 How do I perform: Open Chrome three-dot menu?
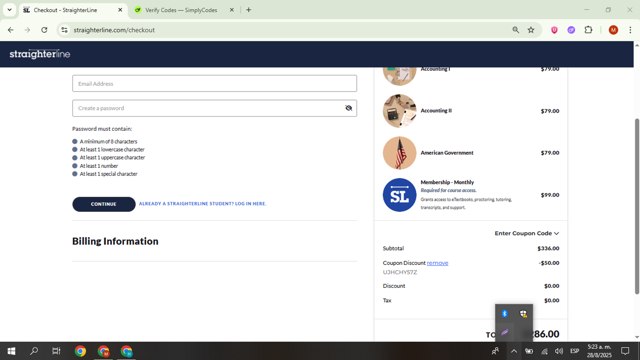coord(630,30)
